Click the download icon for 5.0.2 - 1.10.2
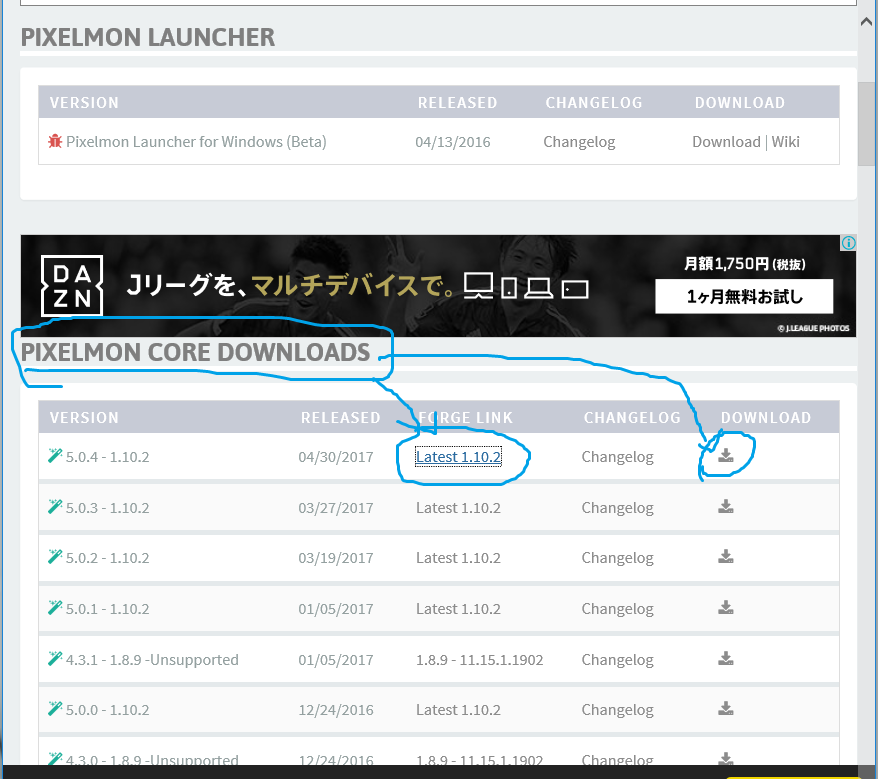Image resolution: width=878 pixels, height=779 pixels. [x=726, y=557]
